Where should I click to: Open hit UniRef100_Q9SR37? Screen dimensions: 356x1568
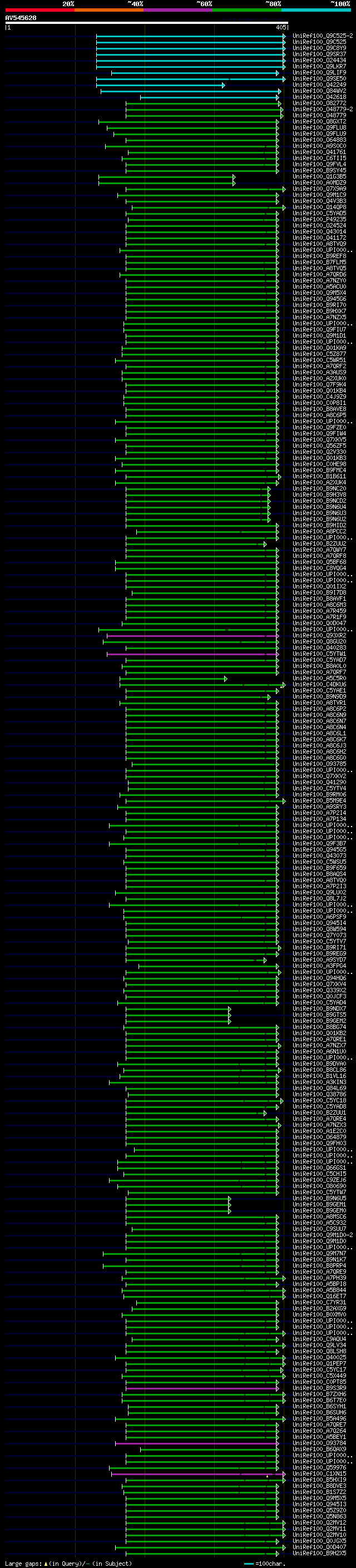tap(319, 54)
